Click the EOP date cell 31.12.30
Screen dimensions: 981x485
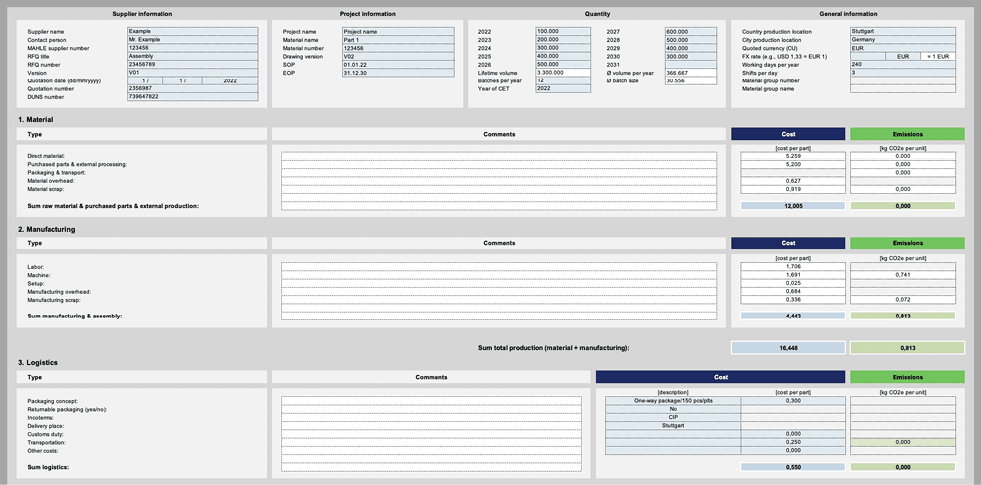point(397,73)
